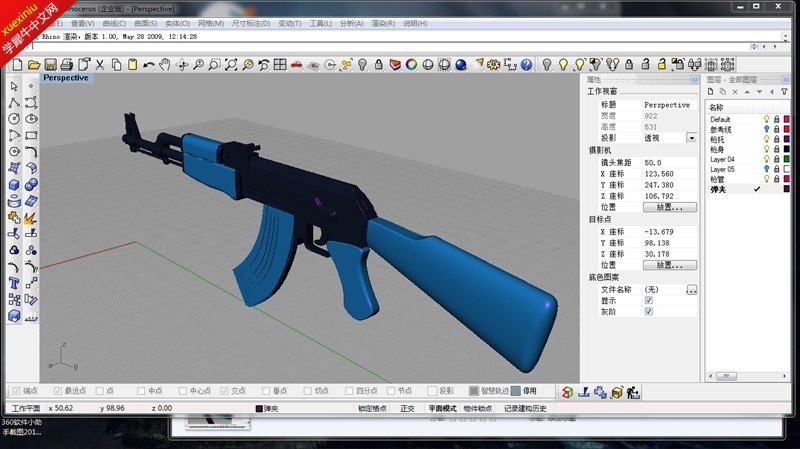Toggle 记录建构历史 in status bar
This screenshot has width=800, height=449.
pyautogui.click(x=525, y=408)
